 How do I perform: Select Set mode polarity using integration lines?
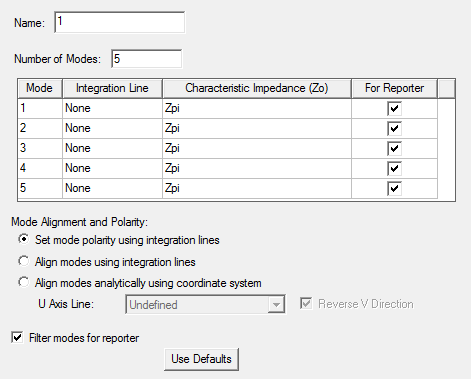pos(24,239)
